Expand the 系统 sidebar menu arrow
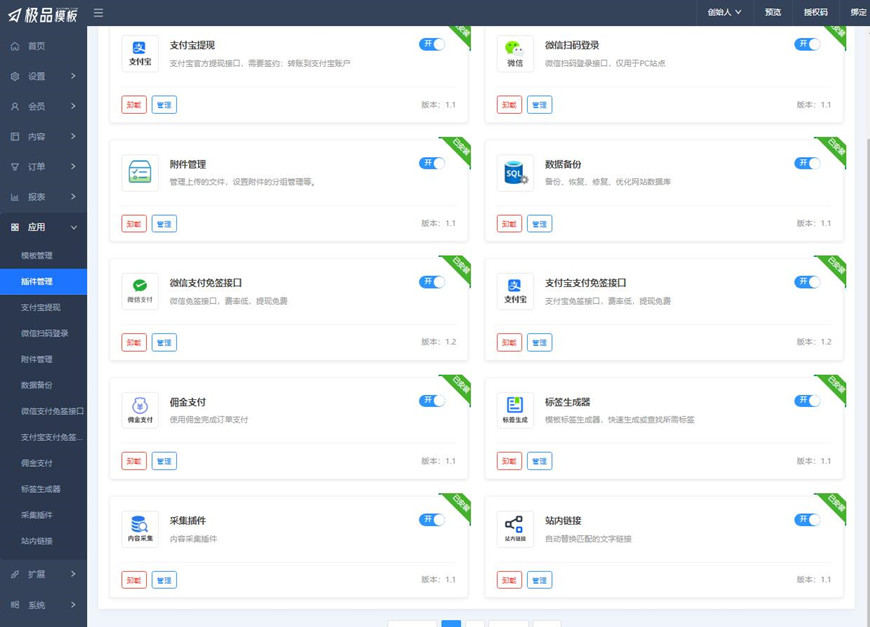This screenshot has height=627, width=870. click(x=73, y=605)
